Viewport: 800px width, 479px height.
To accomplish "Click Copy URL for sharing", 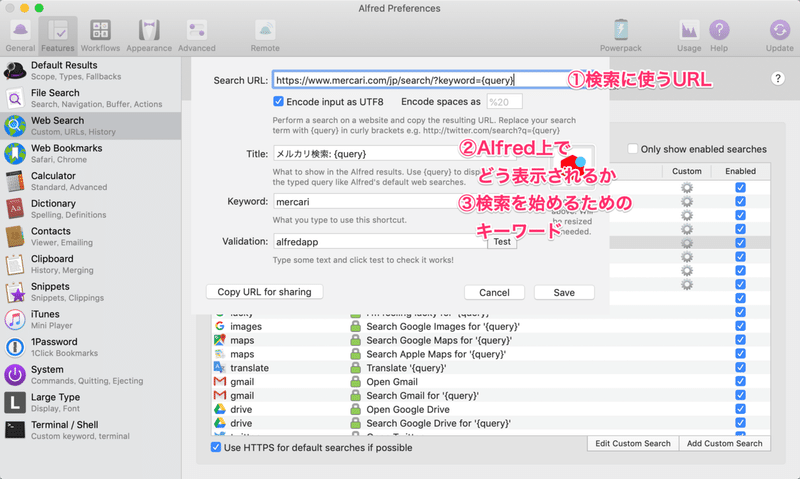I will tap(264, 292).
